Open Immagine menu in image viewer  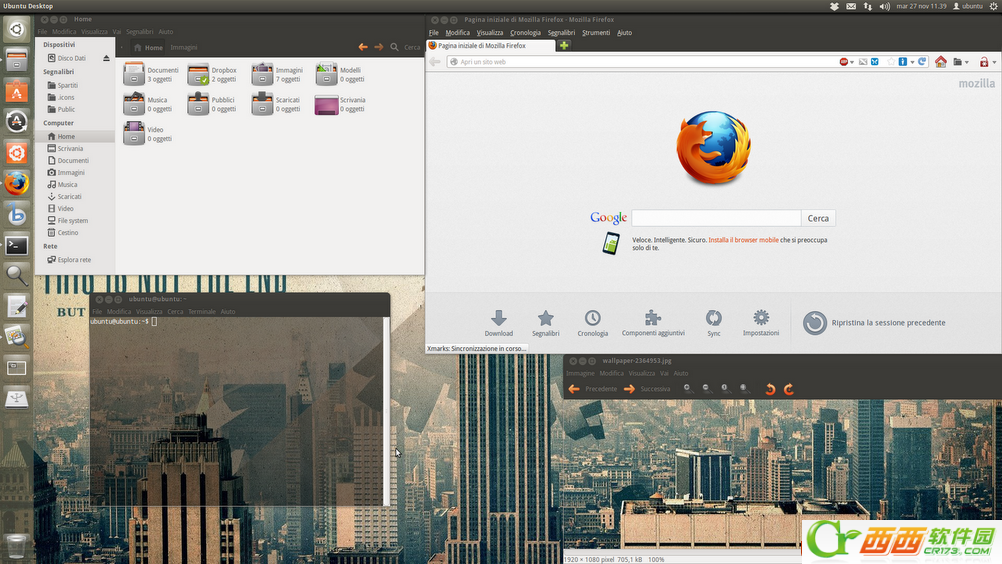[x=580, y=373]
